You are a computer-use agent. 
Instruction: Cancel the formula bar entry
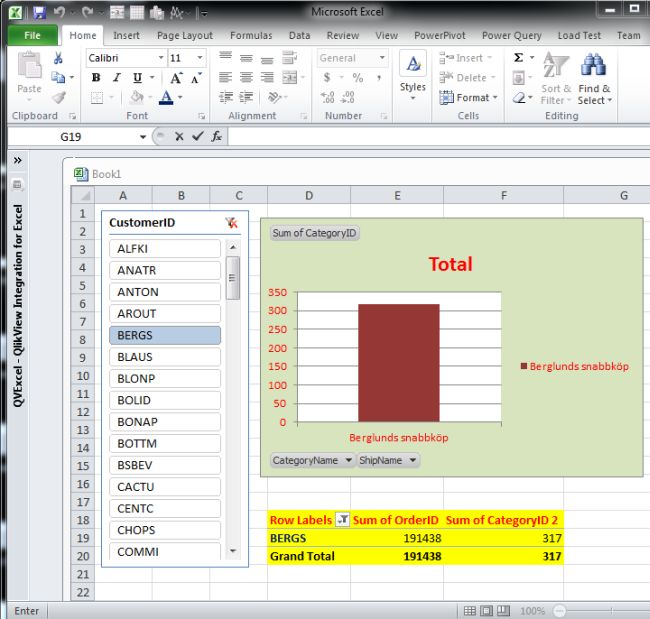179,136
